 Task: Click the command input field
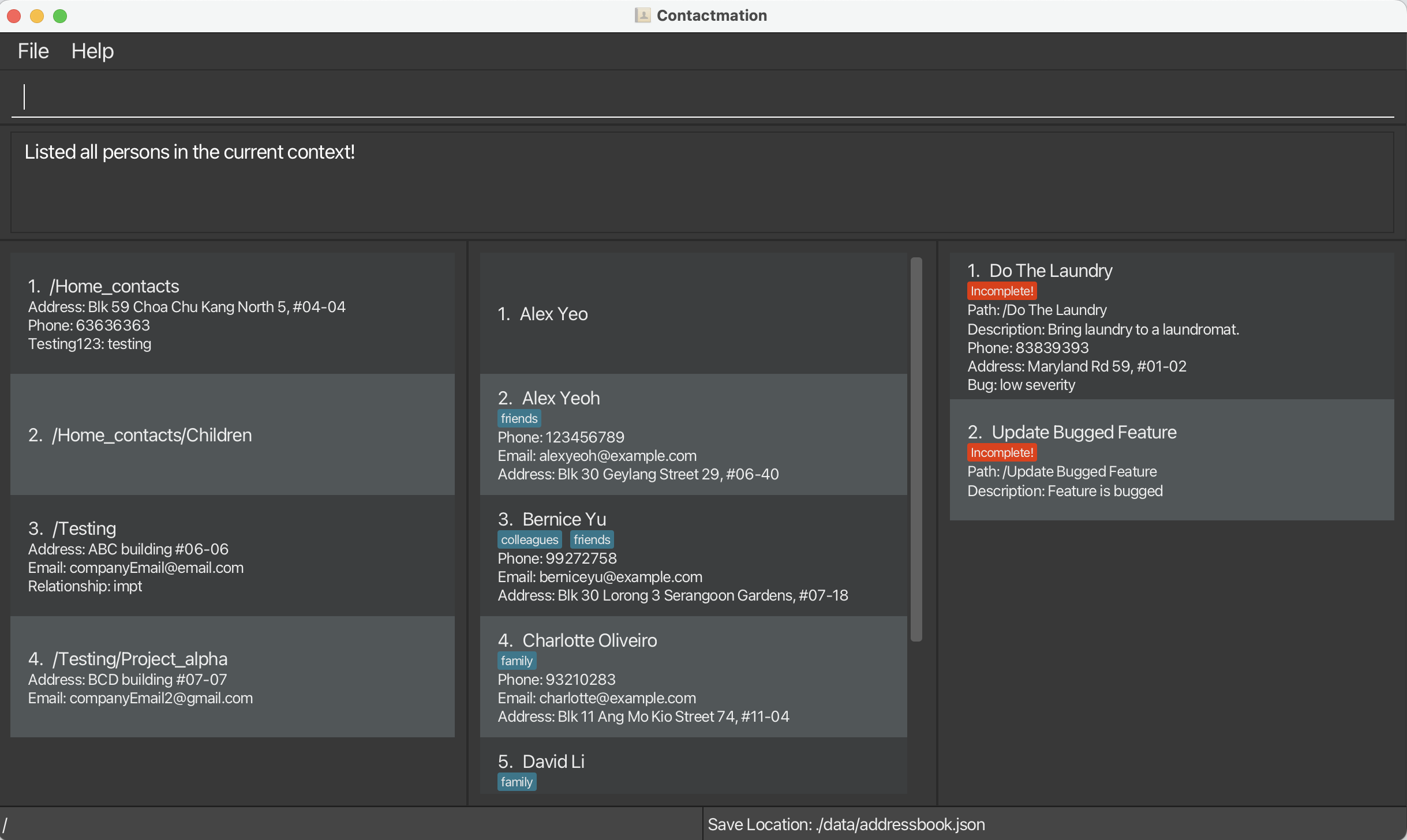click(702, 97)
